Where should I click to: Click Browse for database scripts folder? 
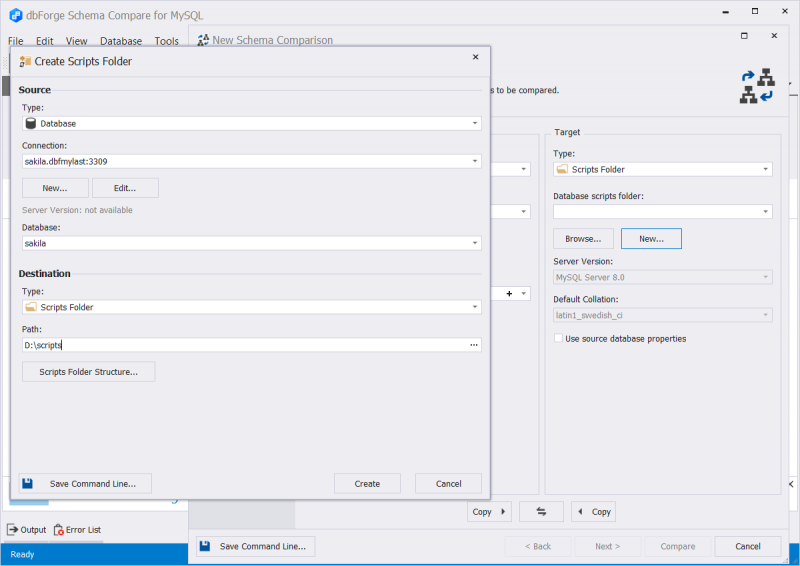[x=583, y=239]
